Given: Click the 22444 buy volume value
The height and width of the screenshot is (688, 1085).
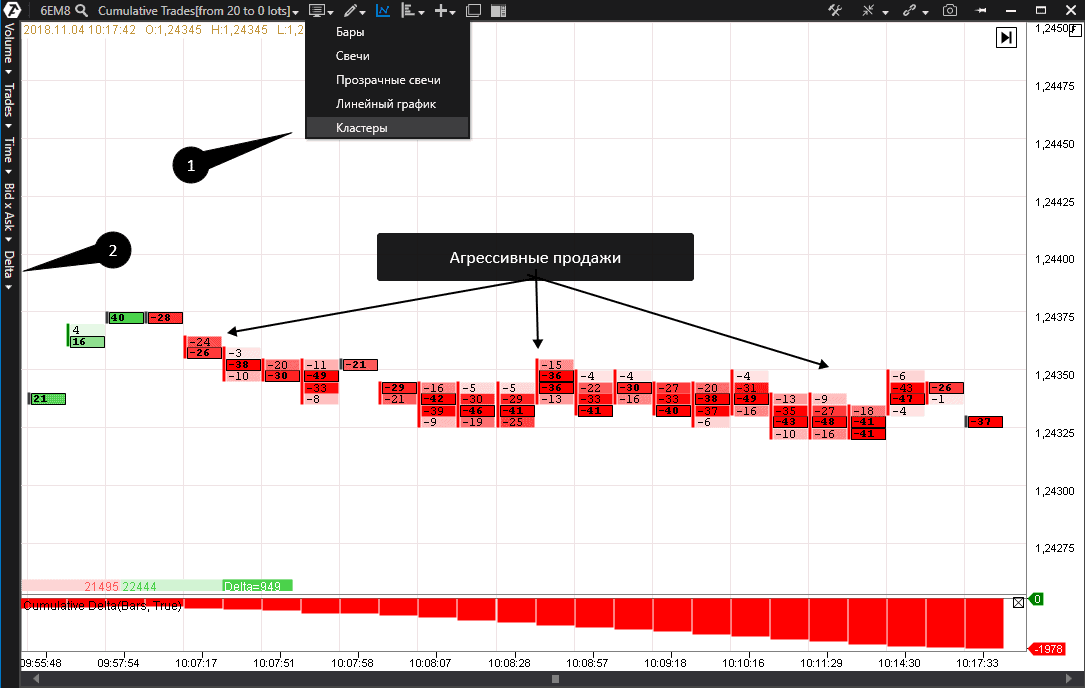Looking at the screenshot, I should (x=140, y=586).
